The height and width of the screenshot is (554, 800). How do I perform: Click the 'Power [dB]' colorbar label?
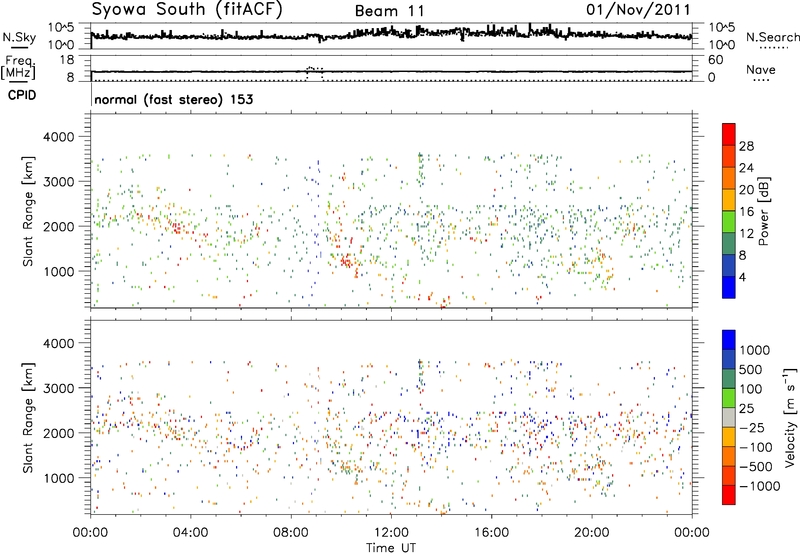pos(764,211)
